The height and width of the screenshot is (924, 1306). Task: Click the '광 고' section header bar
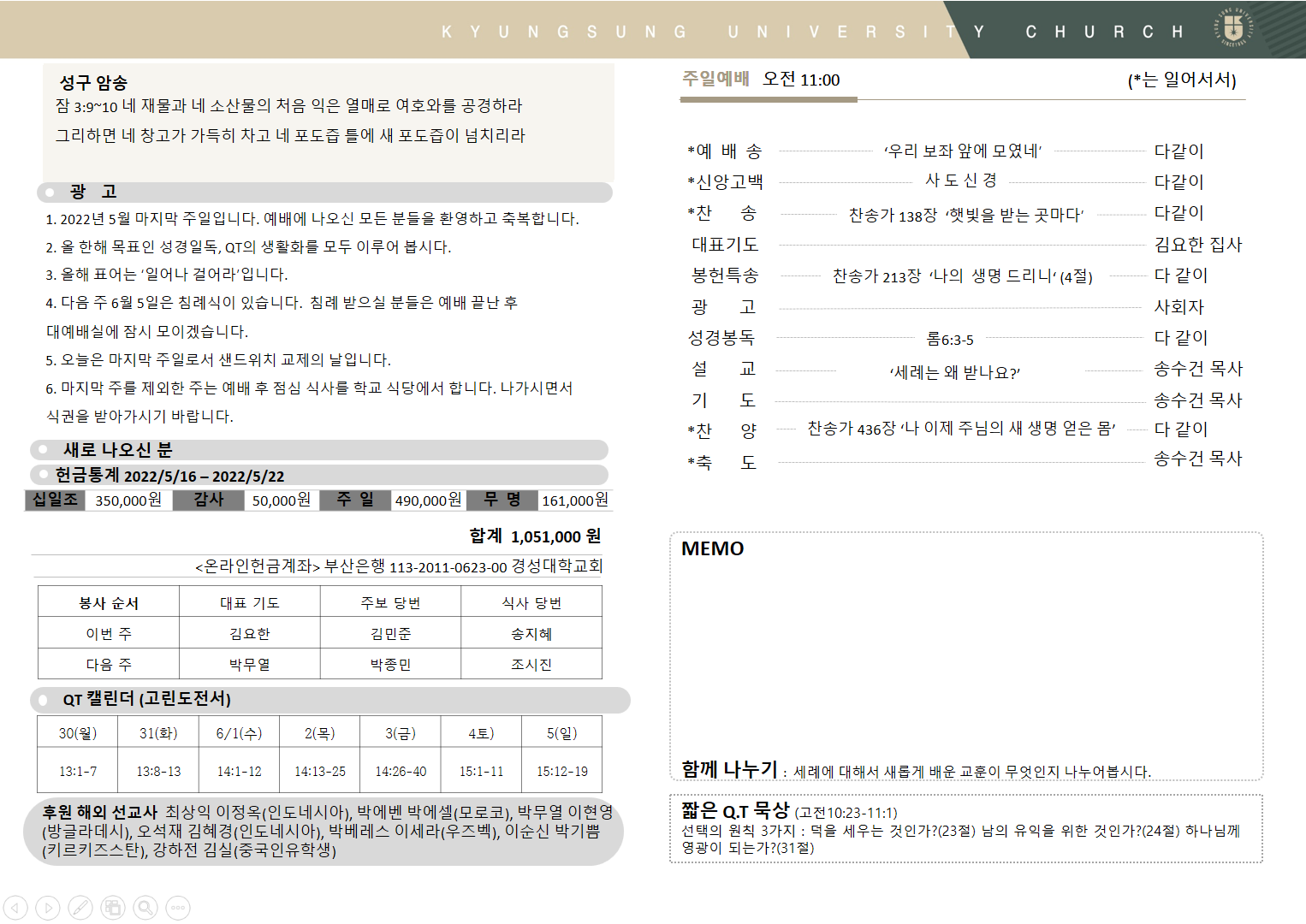pyautogui.click(x=324, y=192)
